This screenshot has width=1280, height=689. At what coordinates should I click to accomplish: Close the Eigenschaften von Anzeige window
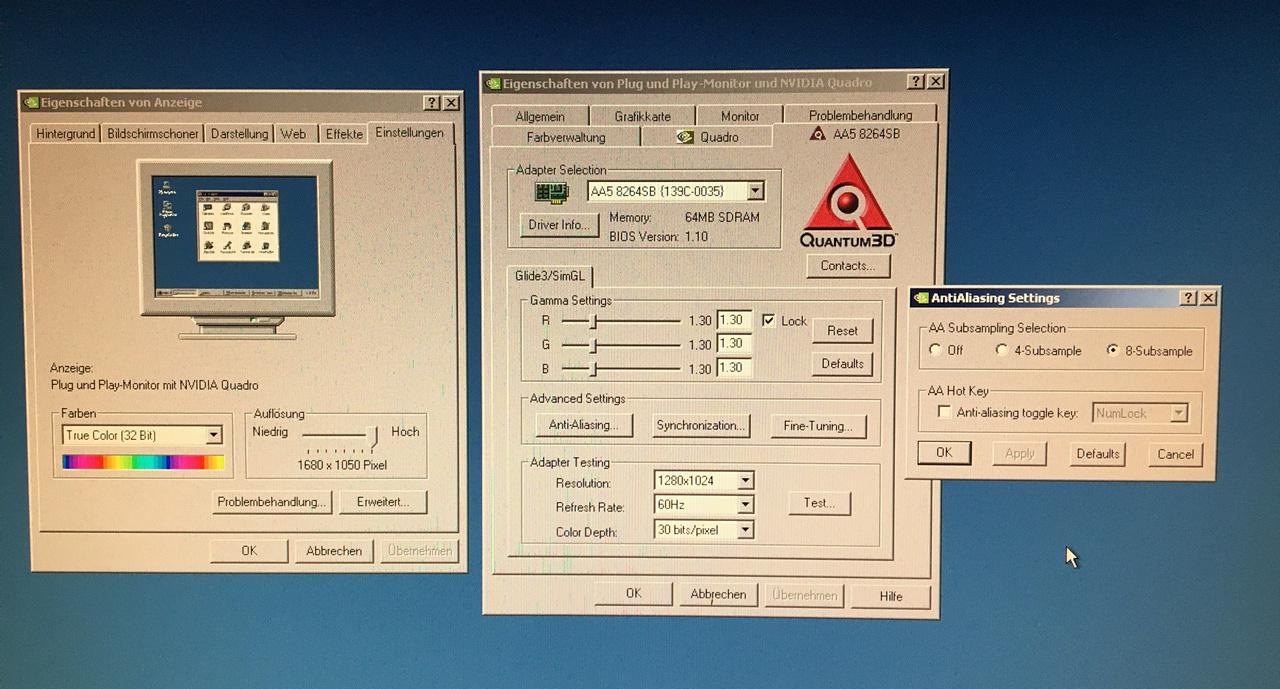[x=451, y=102]
